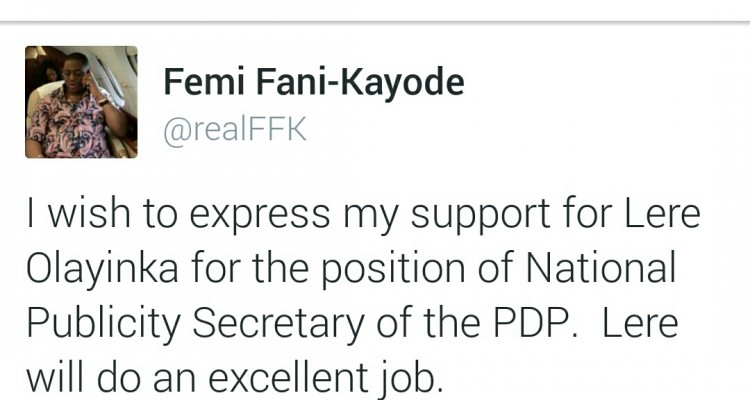Click 'Lere' following 'PDP.' on third line
The height and width of the screenshot is (400, 750).
pos(640,322)
